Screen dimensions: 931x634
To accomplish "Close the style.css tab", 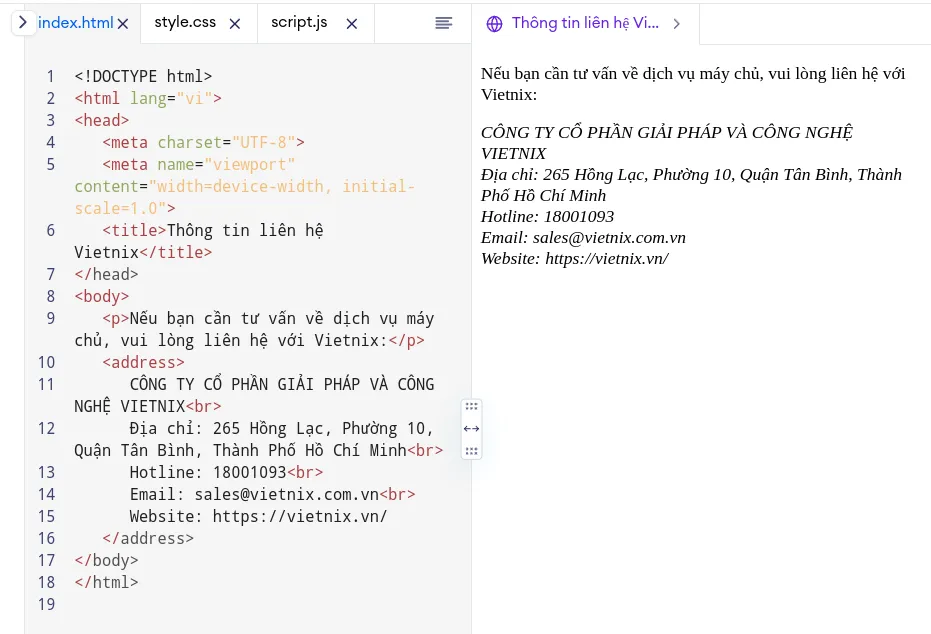I will (x=234, y=22).
